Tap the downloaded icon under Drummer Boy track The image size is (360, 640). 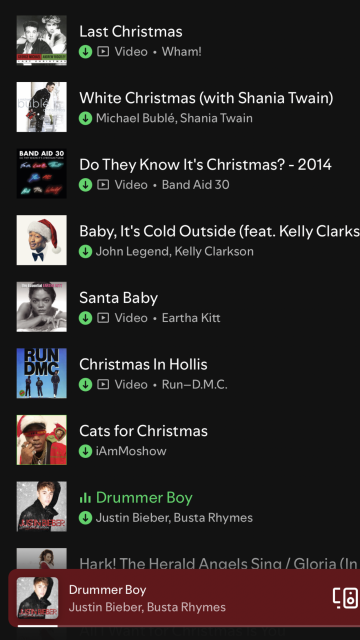[x=85, y=518]
